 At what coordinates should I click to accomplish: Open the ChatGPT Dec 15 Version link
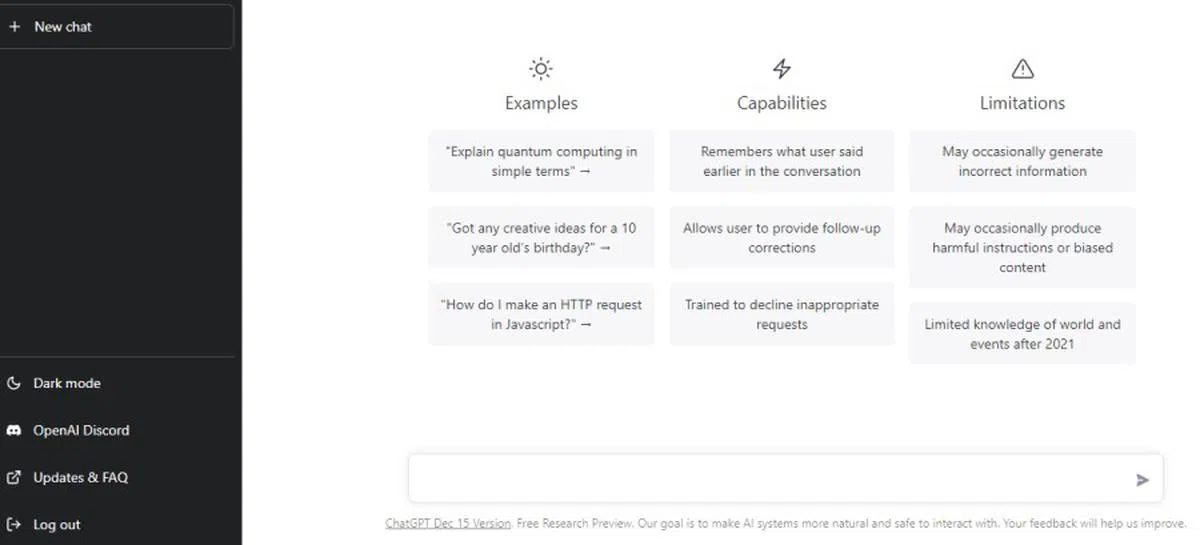[449, 523]
